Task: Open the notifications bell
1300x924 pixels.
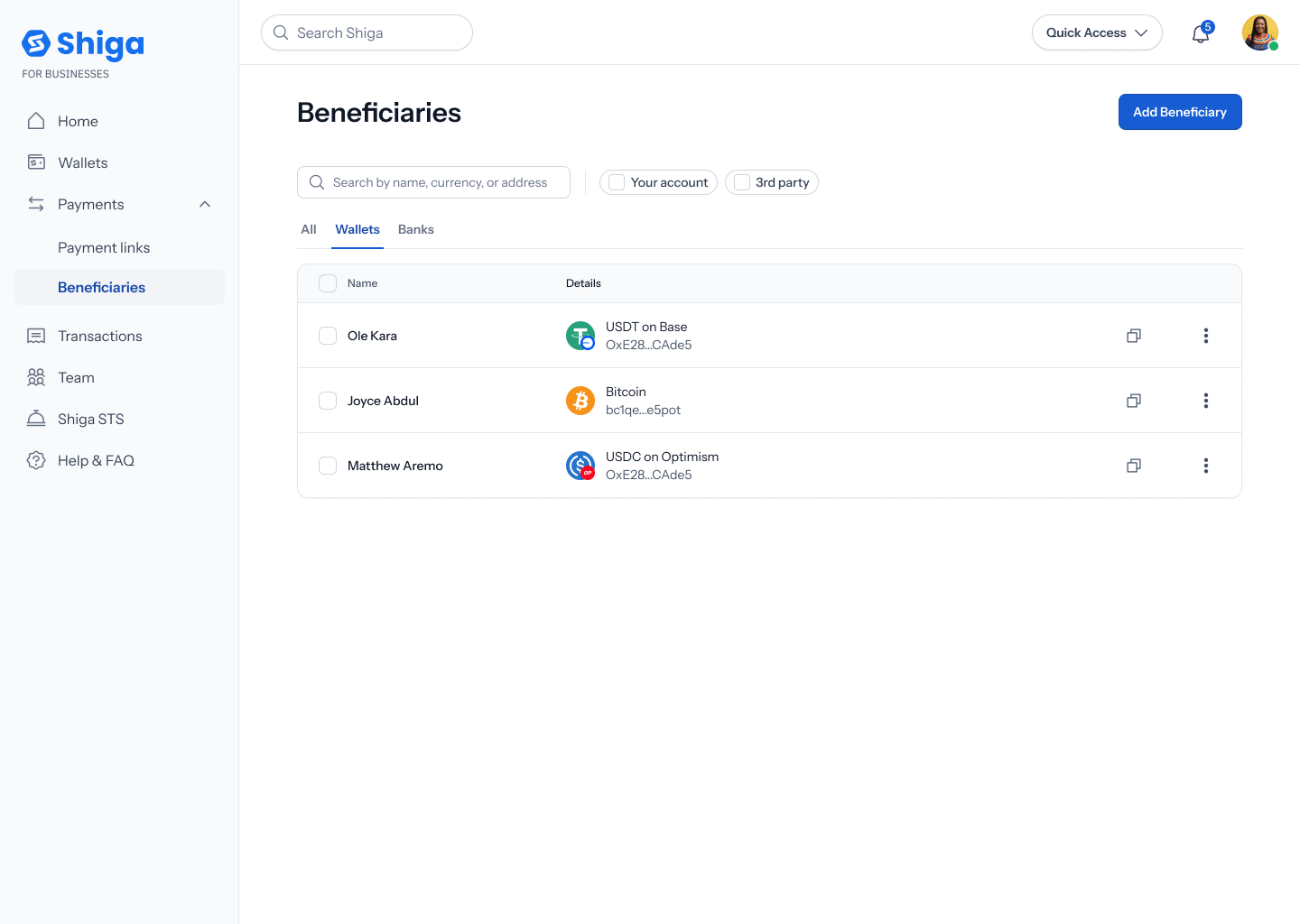Action: pyautogui.click(x=1201, y=33)
